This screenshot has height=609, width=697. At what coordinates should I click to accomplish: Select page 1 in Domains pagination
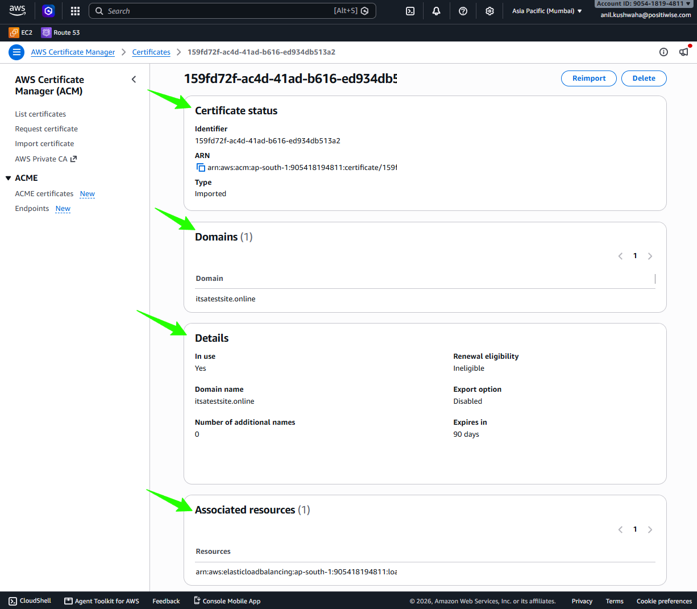coord(635,256)
